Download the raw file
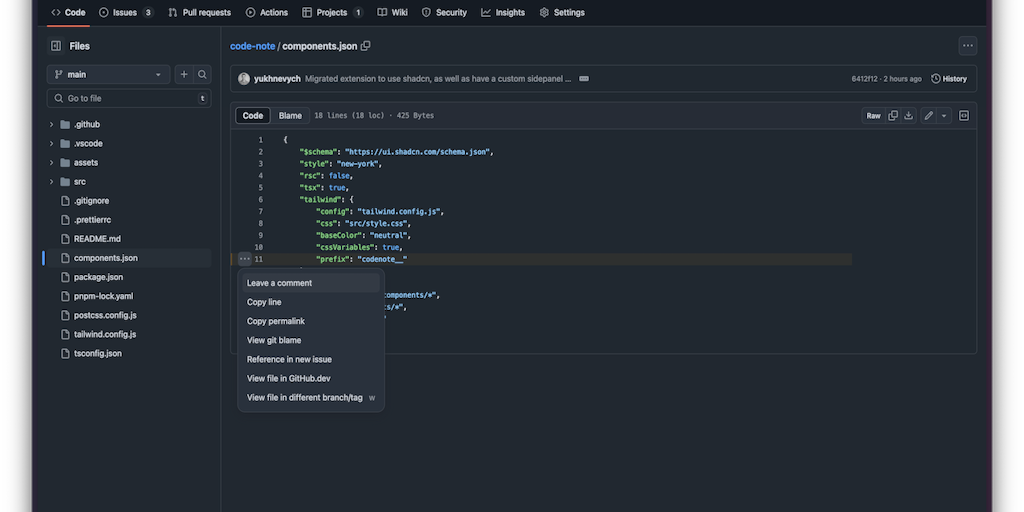Image resolution: width=1024 pixels, height=512 pixels. pos(908,116)
